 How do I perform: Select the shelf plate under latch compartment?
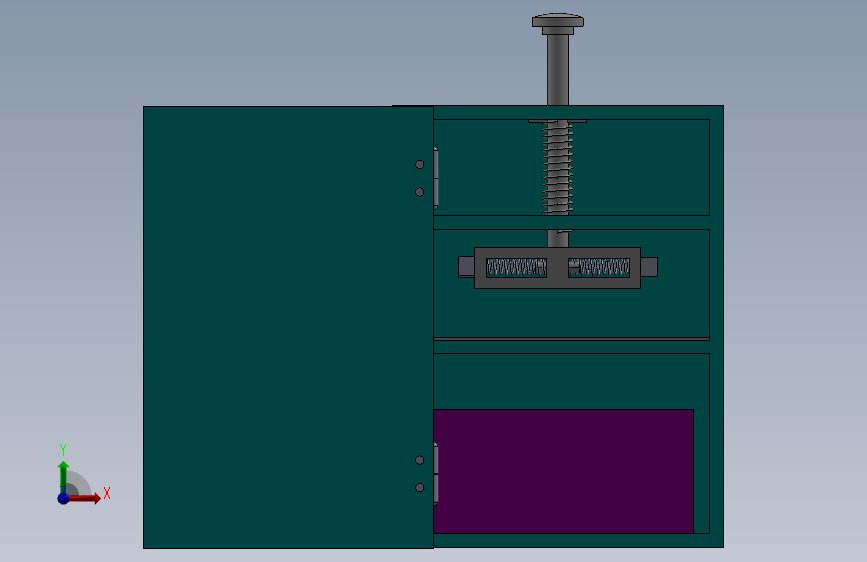tap(572, 339)
